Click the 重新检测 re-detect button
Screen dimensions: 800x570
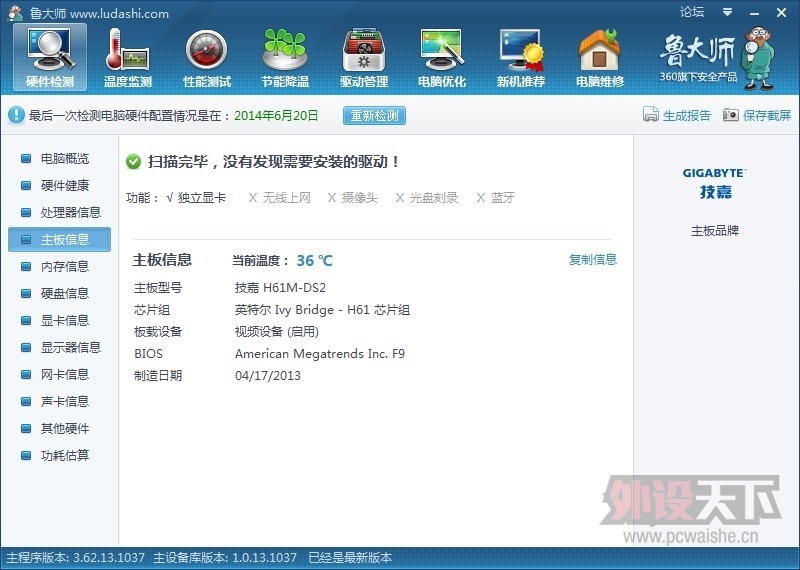coord(374,115)
